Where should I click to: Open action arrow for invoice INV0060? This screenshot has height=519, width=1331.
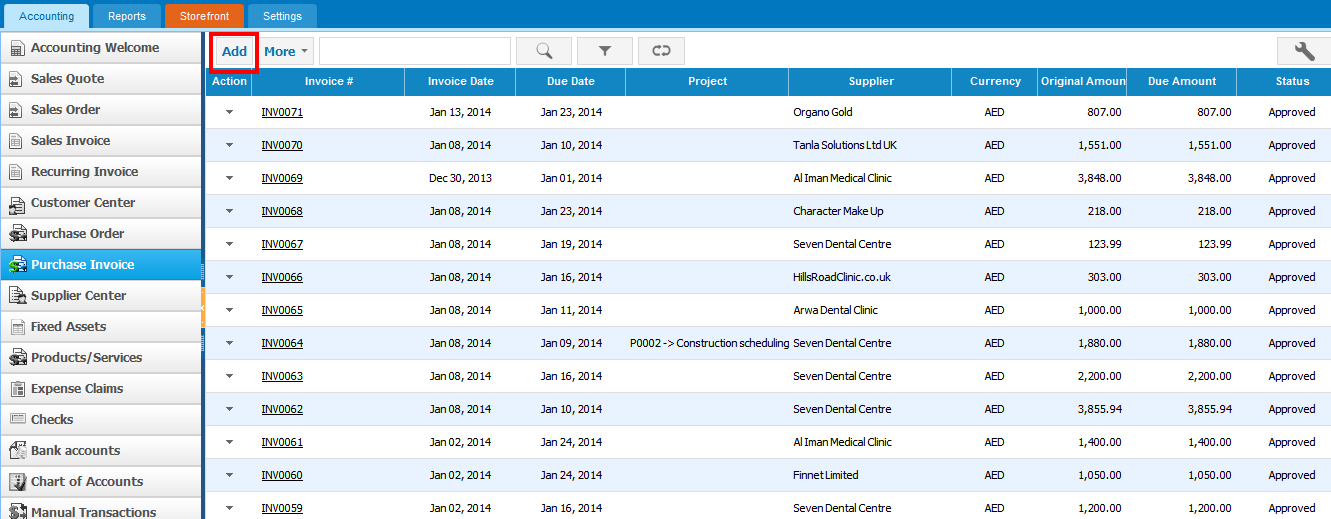point(229,475)
